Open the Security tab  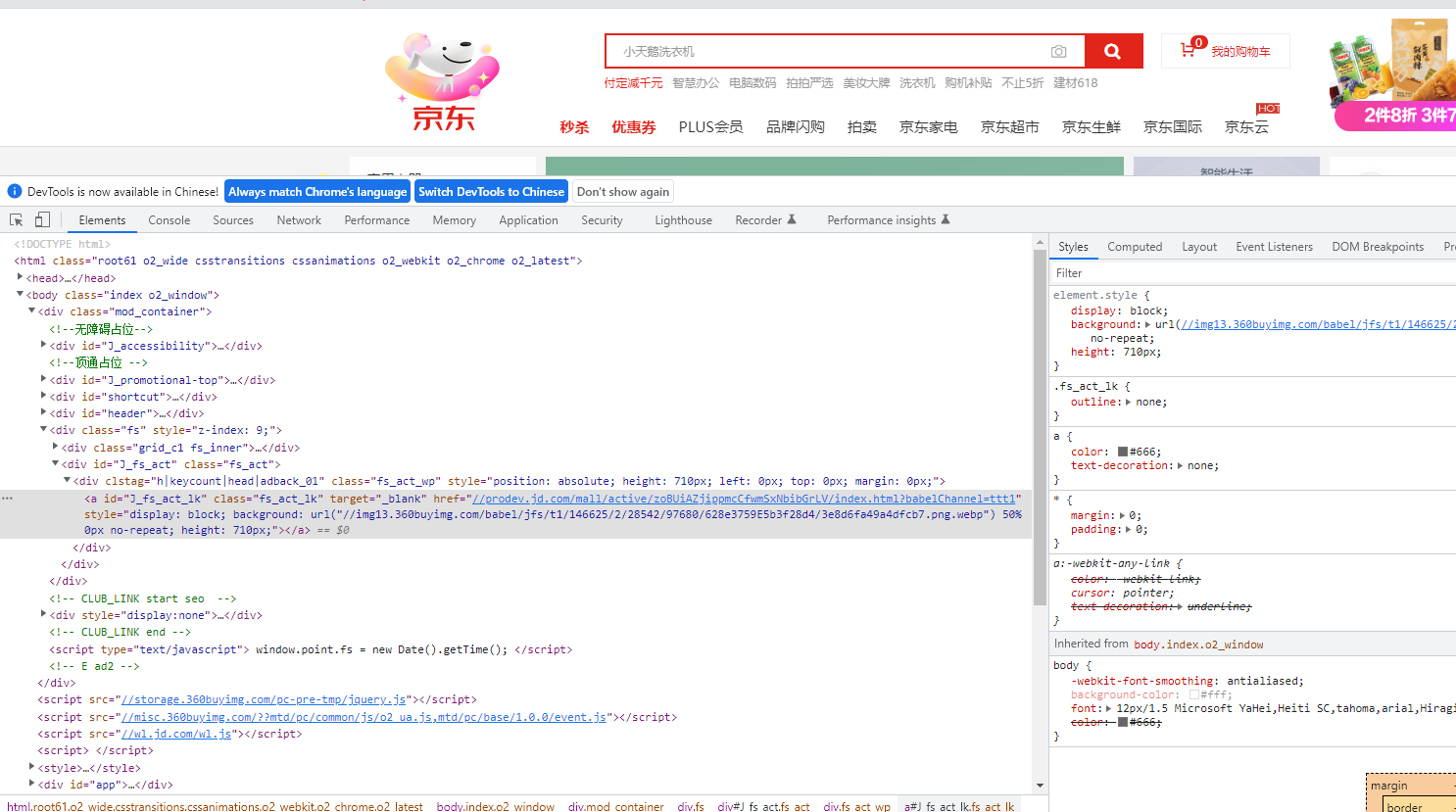[x=602, y=220]
